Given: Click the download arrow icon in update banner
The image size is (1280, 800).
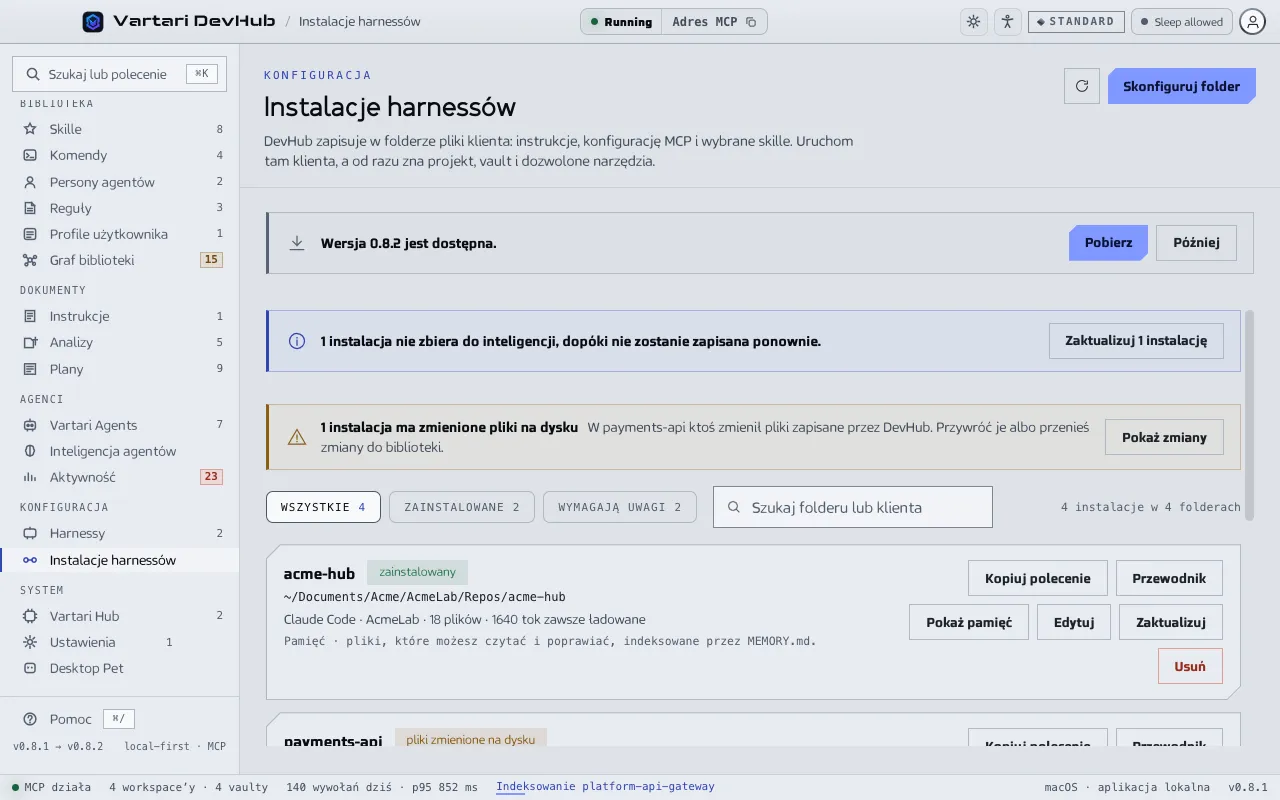Looking at the screenshot, I should click(297, 243).
